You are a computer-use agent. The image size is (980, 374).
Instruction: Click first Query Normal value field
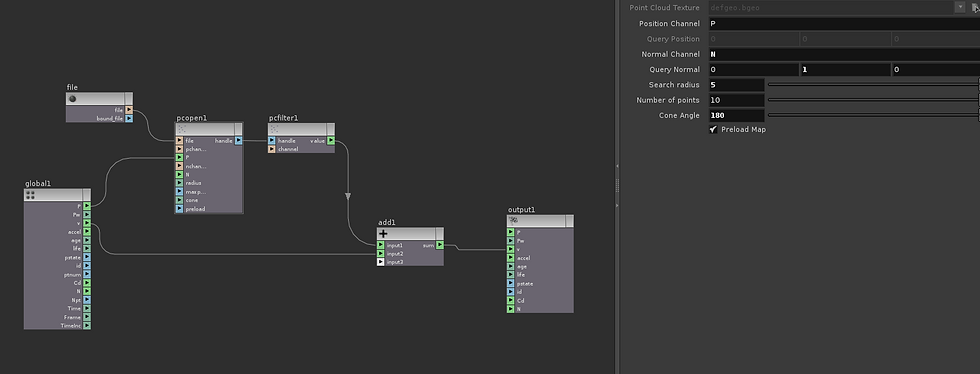click(754, 69)
